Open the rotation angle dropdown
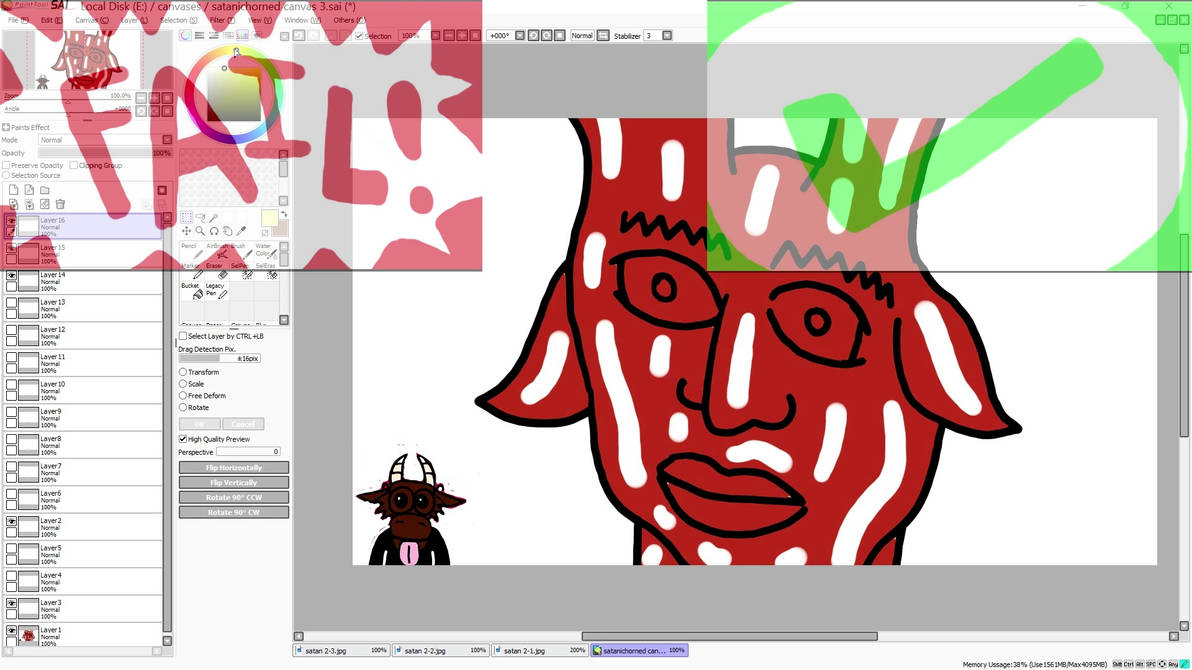 [x=520, y=36]
